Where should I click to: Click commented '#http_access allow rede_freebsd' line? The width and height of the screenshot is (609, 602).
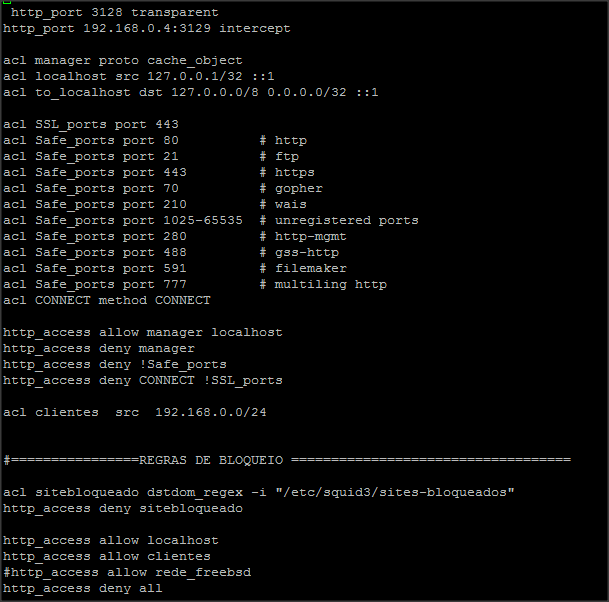click(126, 572)
